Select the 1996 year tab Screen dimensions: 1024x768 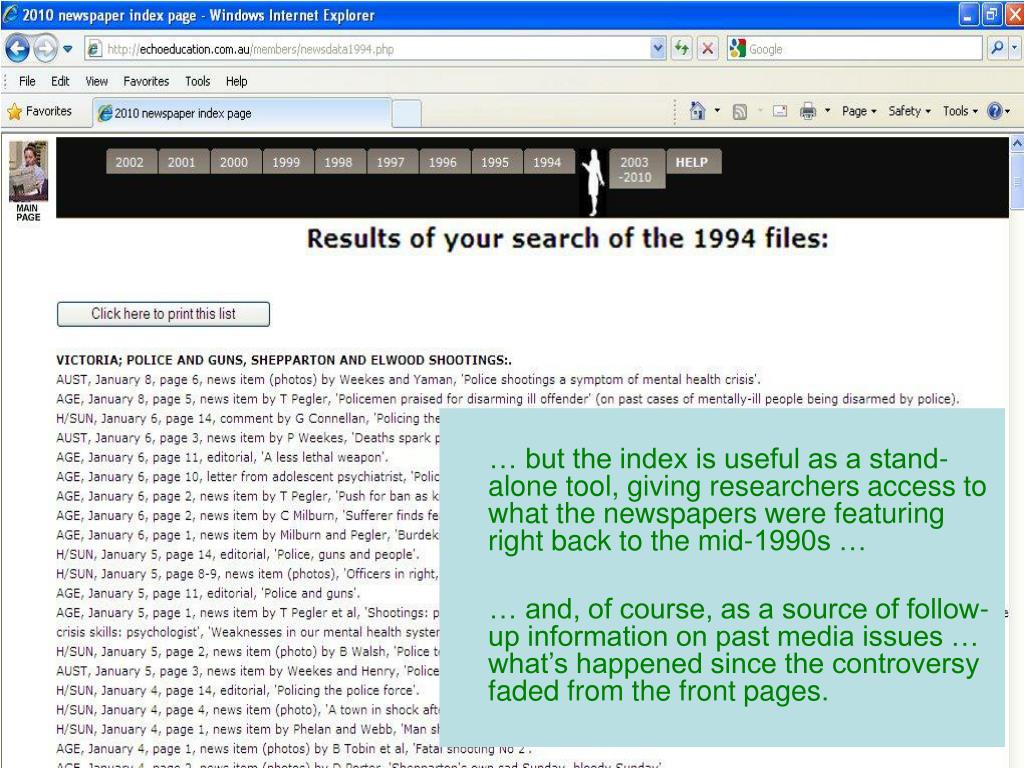pyautogui.click(x=445, y=162)
